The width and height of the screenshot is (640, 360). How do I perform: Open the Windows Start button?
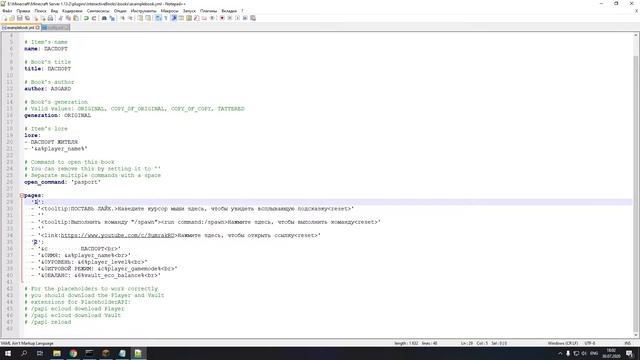click(8, 353)
